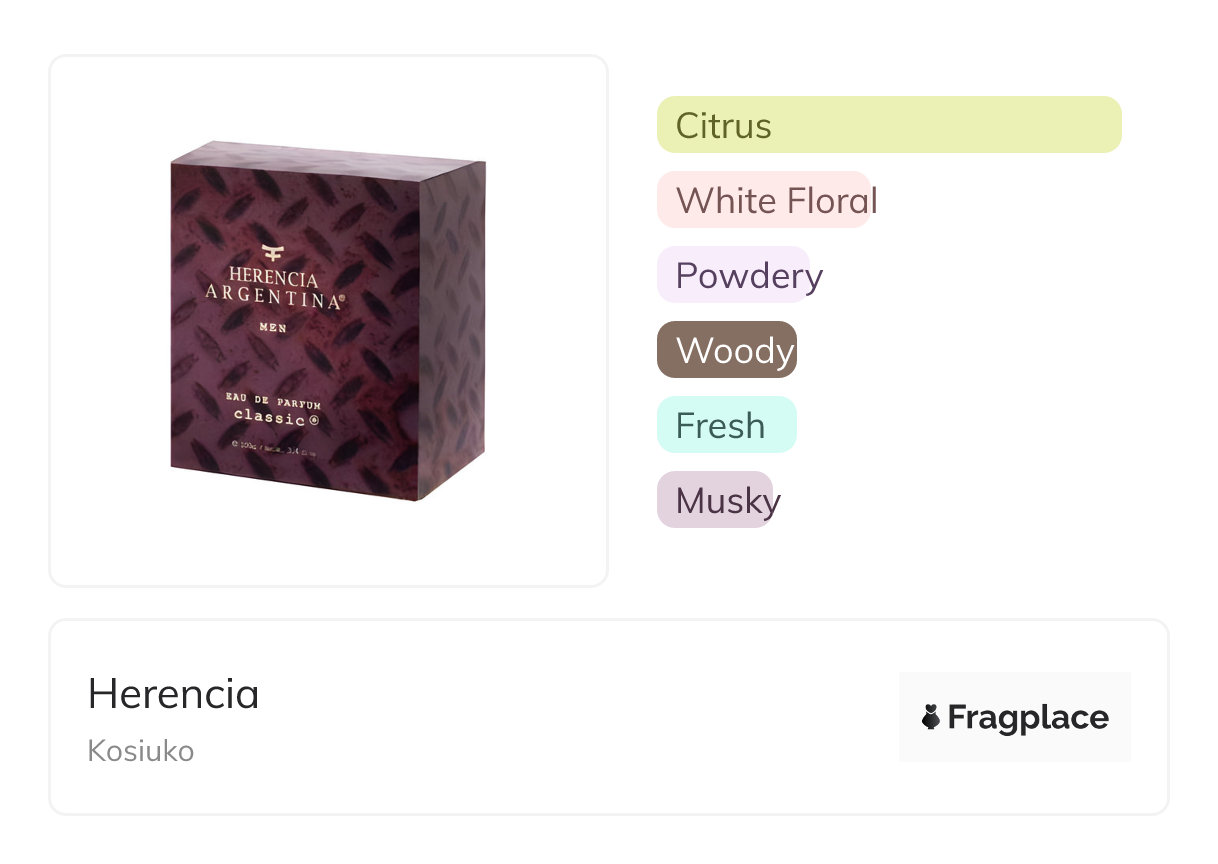This screenshot has height=864, width=1218.
Task: Click the 'classic' word on the box
Action: point(268,417)
